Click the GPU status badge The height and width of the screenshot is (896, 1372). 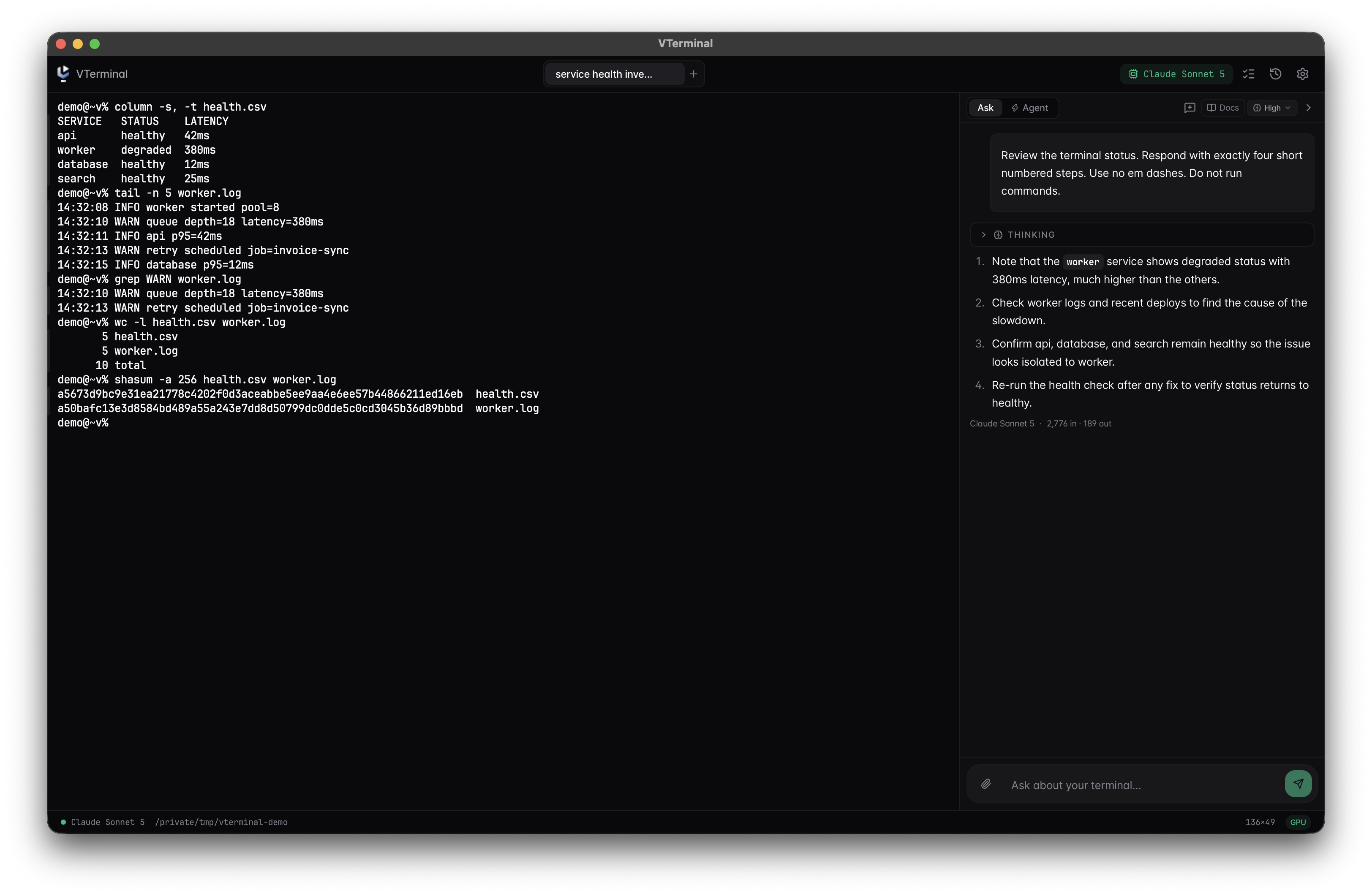click(1298, 822)
